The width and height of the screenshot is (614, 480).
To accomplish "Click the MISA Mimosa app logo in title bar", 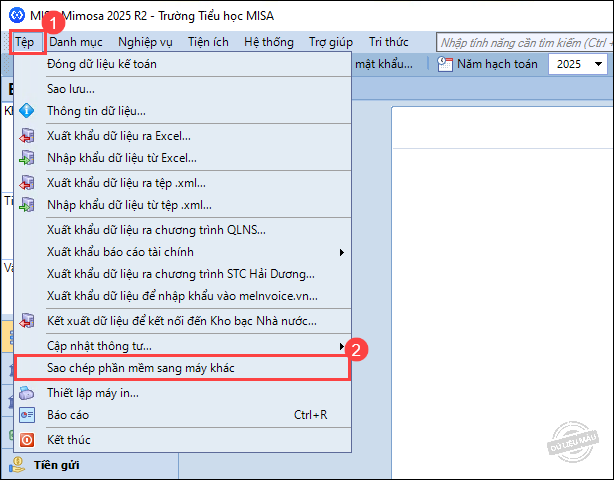I will tap(17, 16).
